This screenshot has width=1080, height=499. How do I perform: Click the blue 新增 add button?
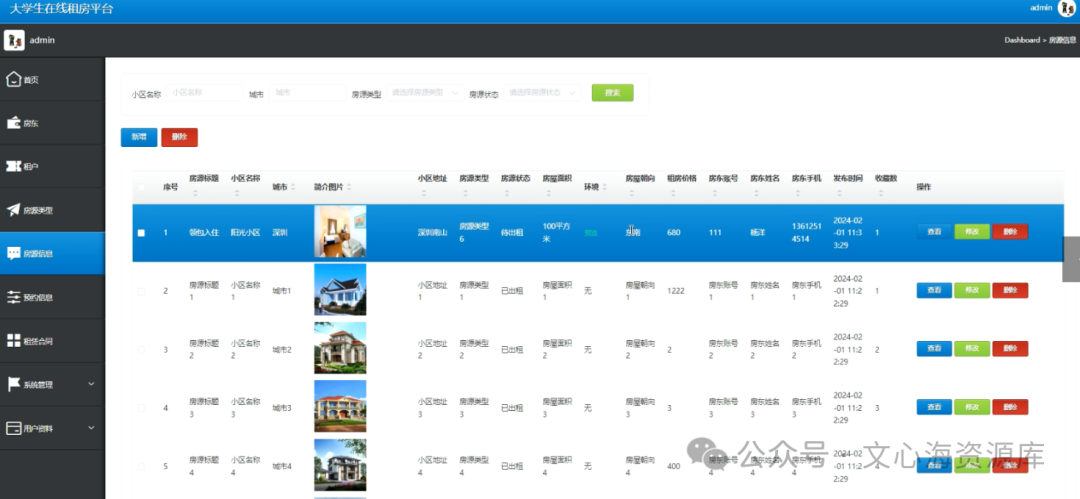[x=139, y=137]
